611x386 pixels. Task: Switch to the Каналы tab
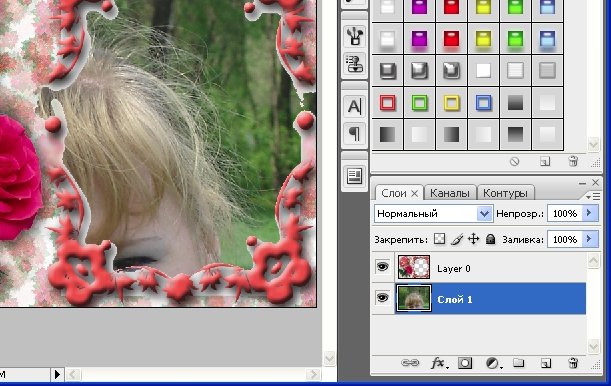click(450, 193)
